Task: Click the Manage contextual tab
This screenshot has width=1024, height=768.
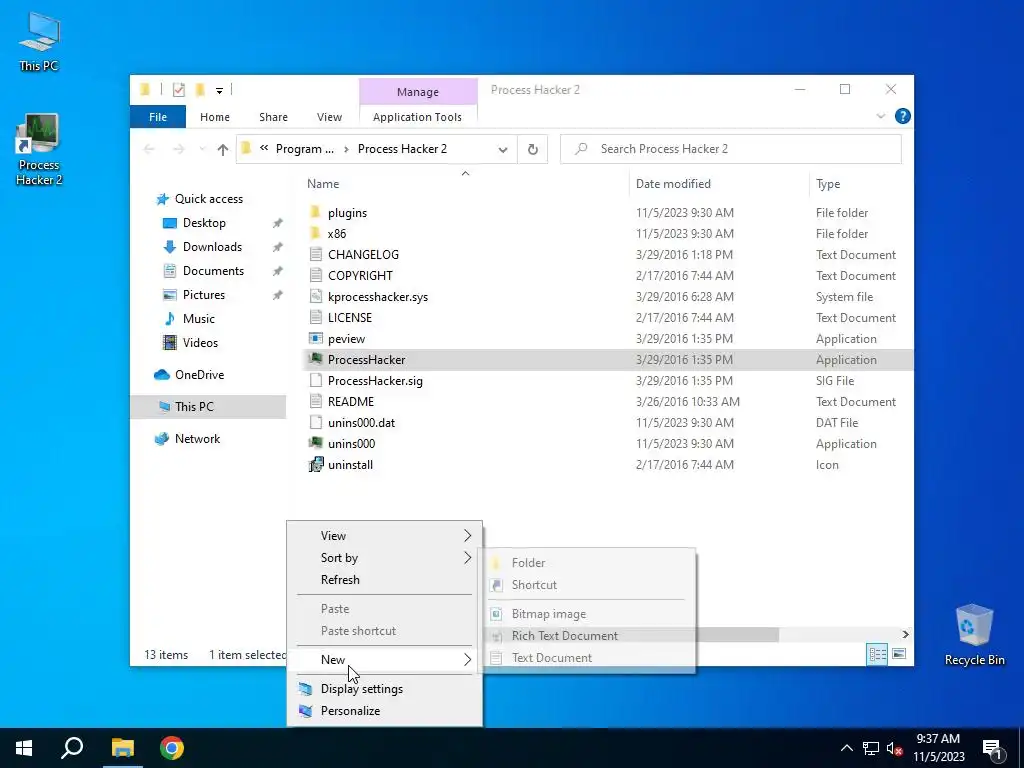Action: [418, 92]
